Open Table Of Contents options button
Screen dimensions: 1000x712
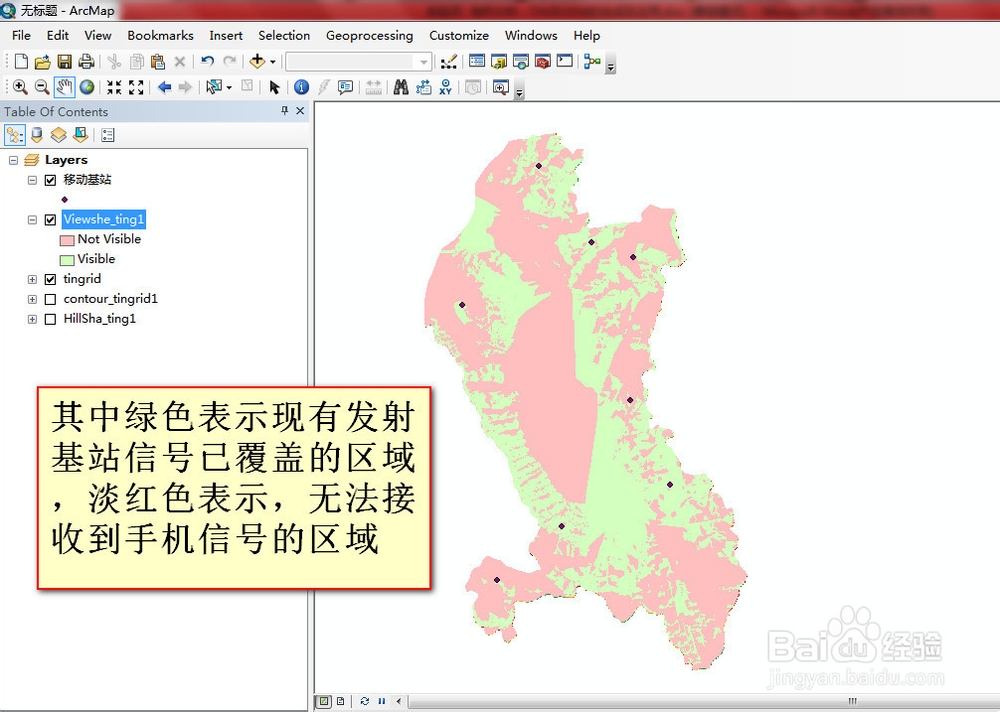point(108,135)
